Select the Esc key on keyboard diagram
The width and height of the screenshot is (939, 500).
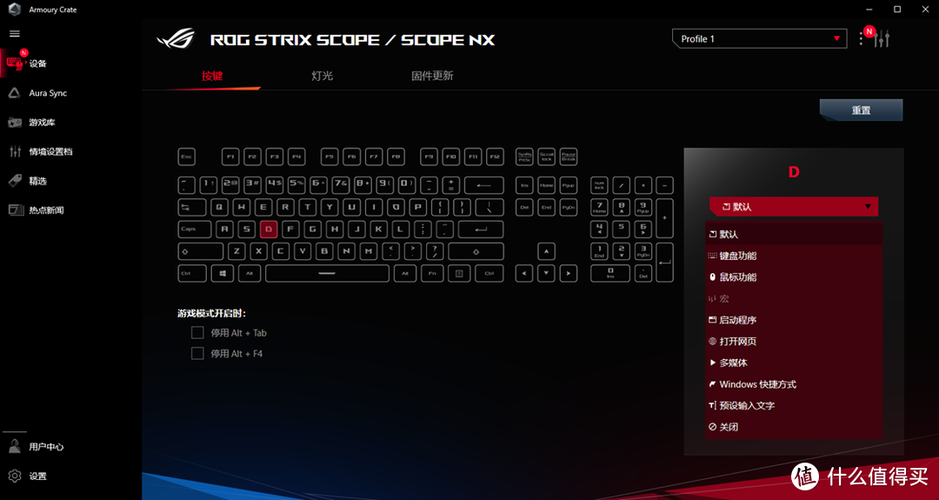click(187, 157)
